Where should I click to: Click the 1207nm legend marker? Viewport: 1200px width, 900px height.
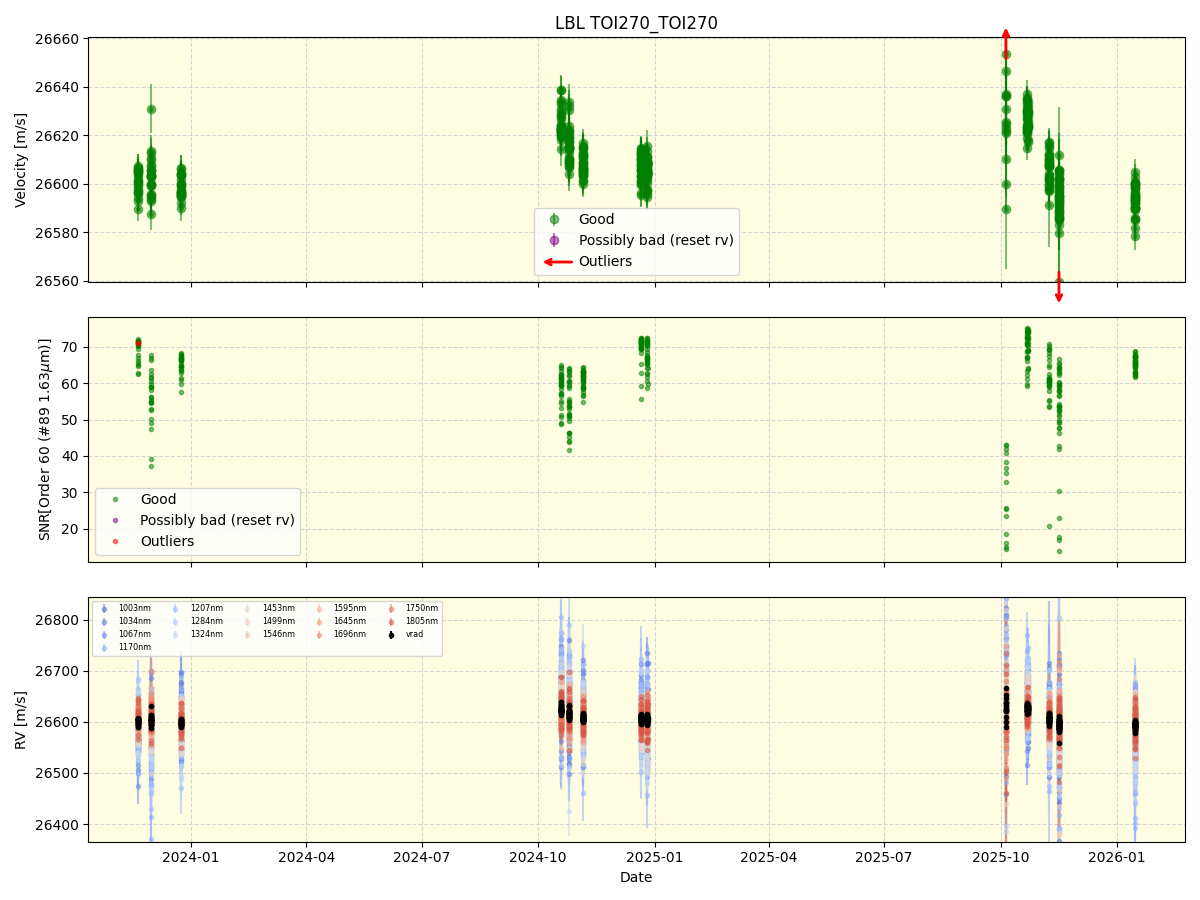coord(176,608)
